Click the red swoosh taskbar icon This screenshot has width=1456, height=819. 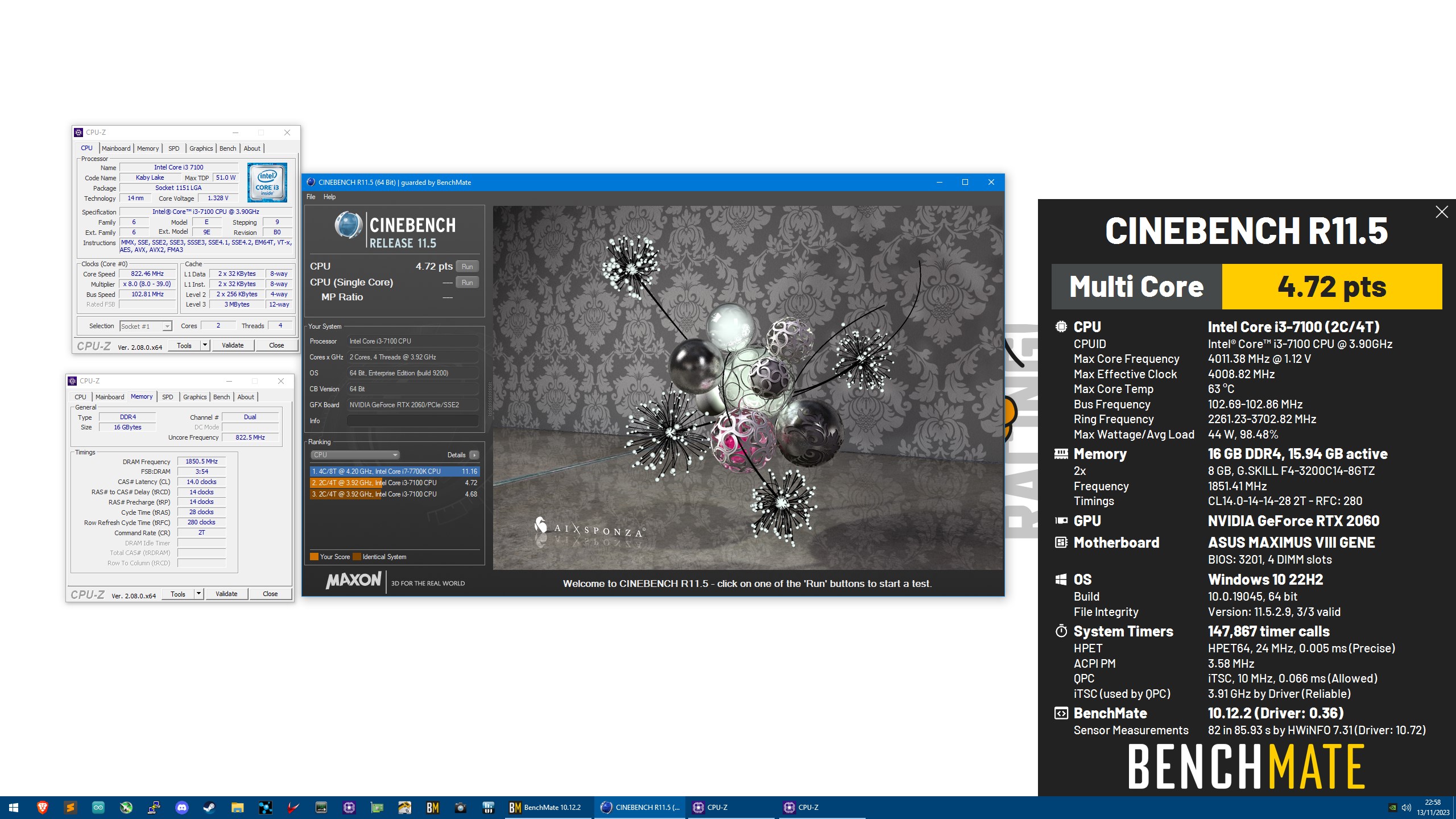pyautogui.click(x=293, y=807)
